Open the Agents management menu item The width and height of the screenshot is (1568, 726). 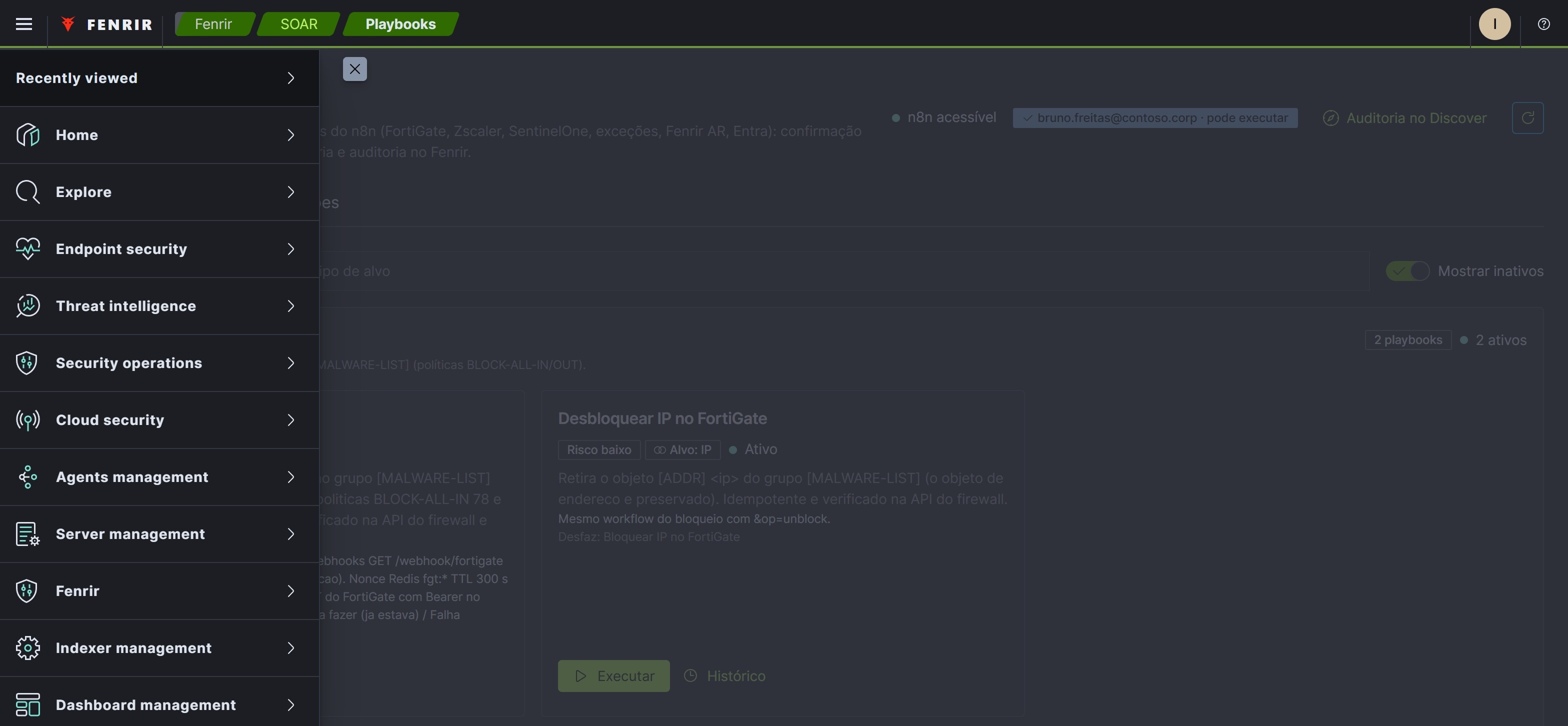point(159,477)
